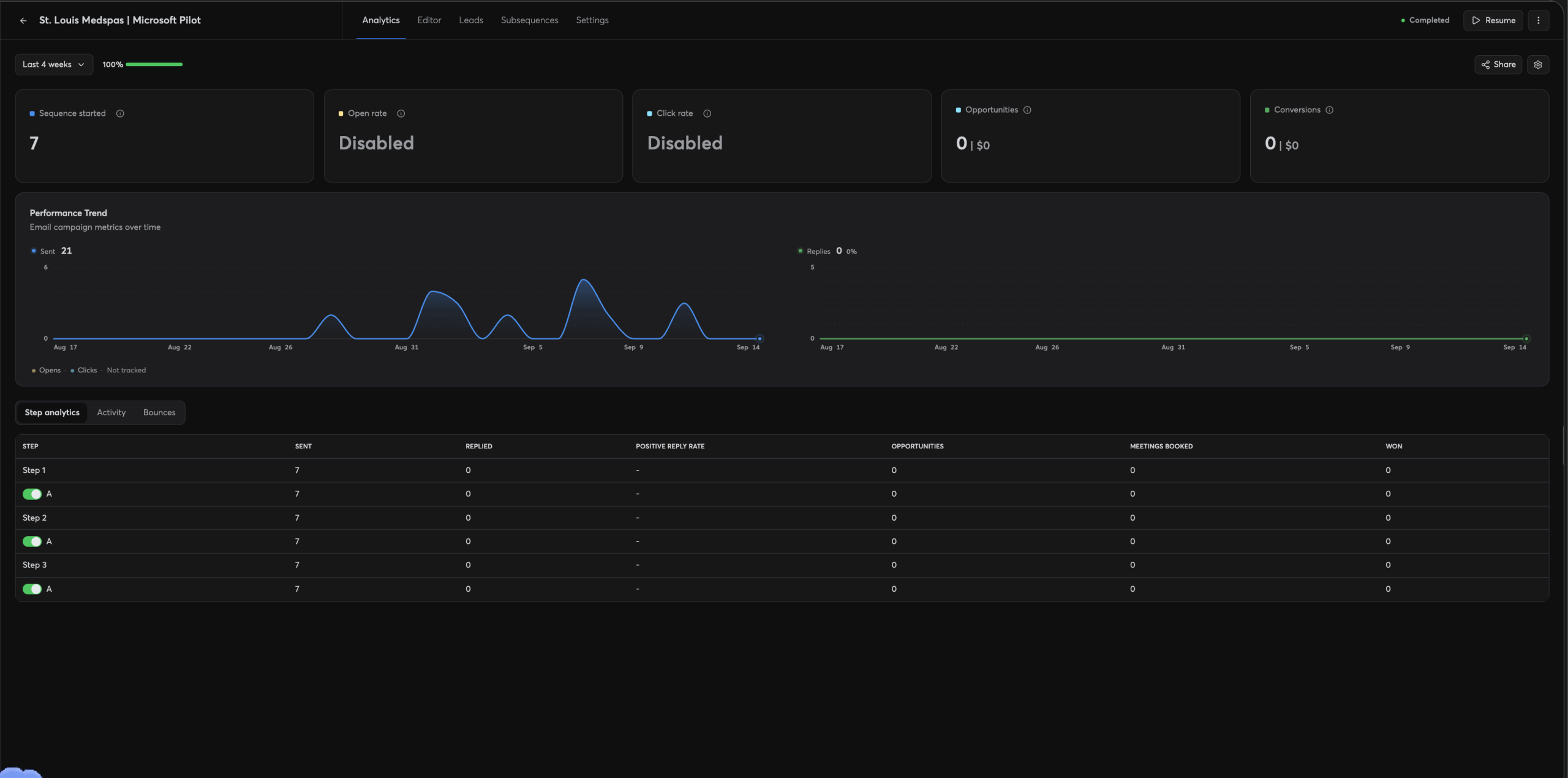Click the Open rate Disabled value
The height and width of the screenshot is (778, 1568).
click(x=376, y=143)
